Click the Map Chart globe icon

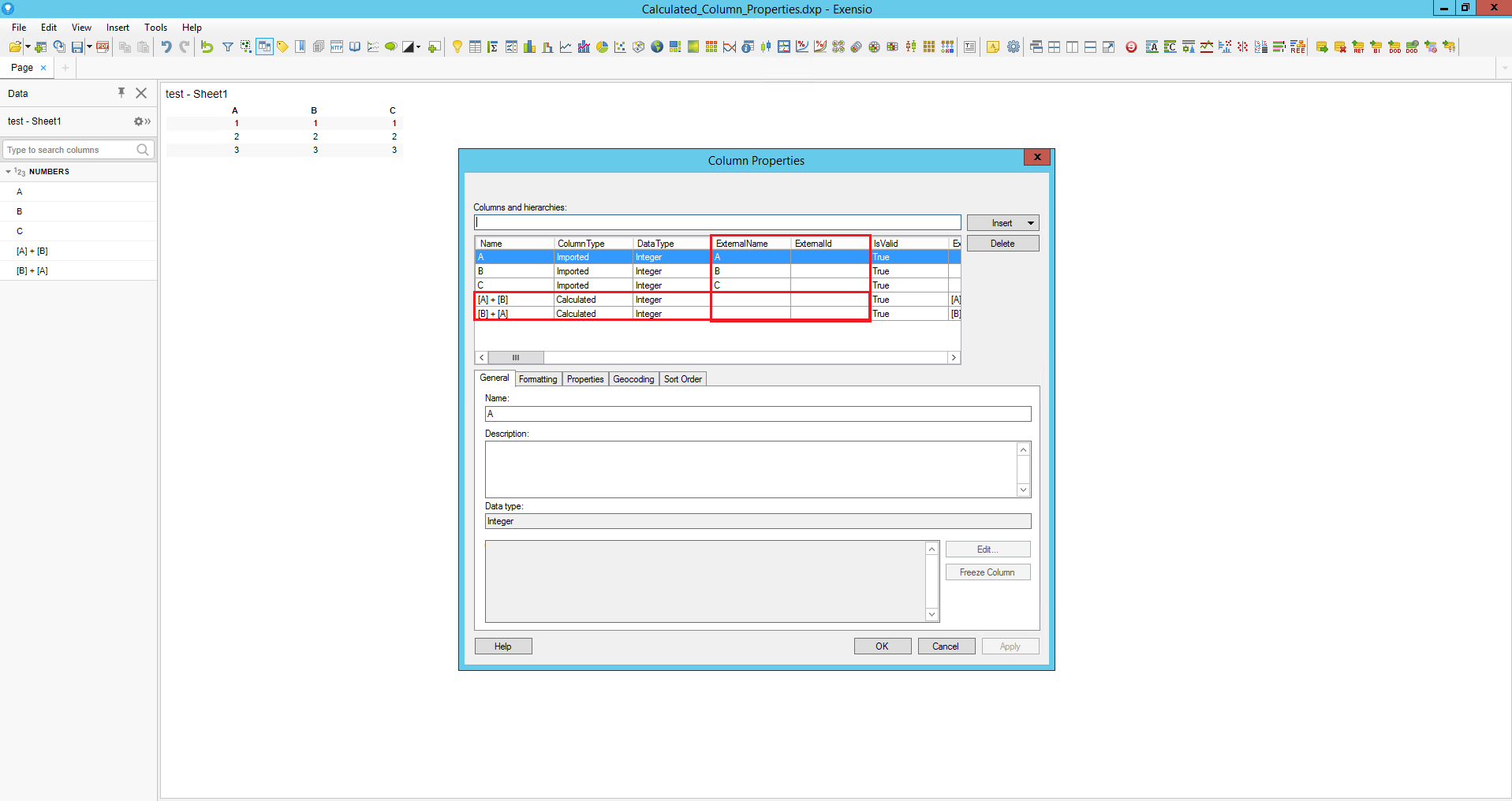[657, 47]
